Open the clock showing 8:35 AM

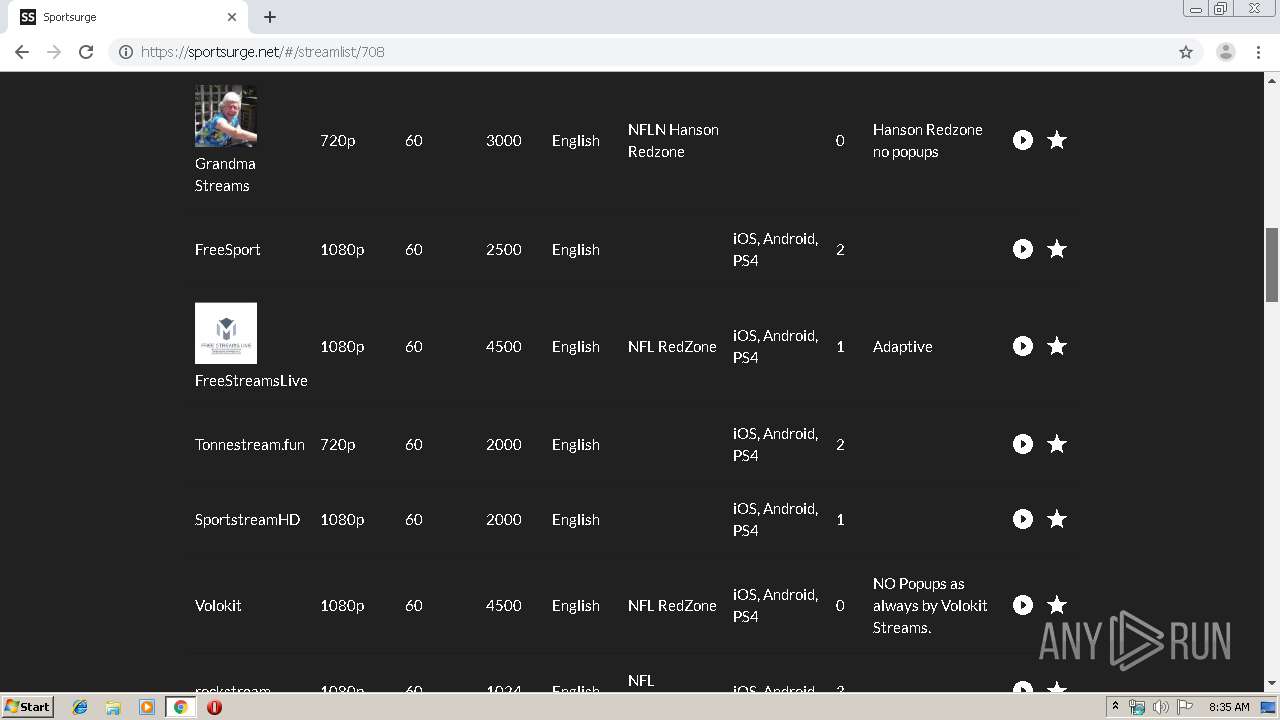coord(1229,707)
